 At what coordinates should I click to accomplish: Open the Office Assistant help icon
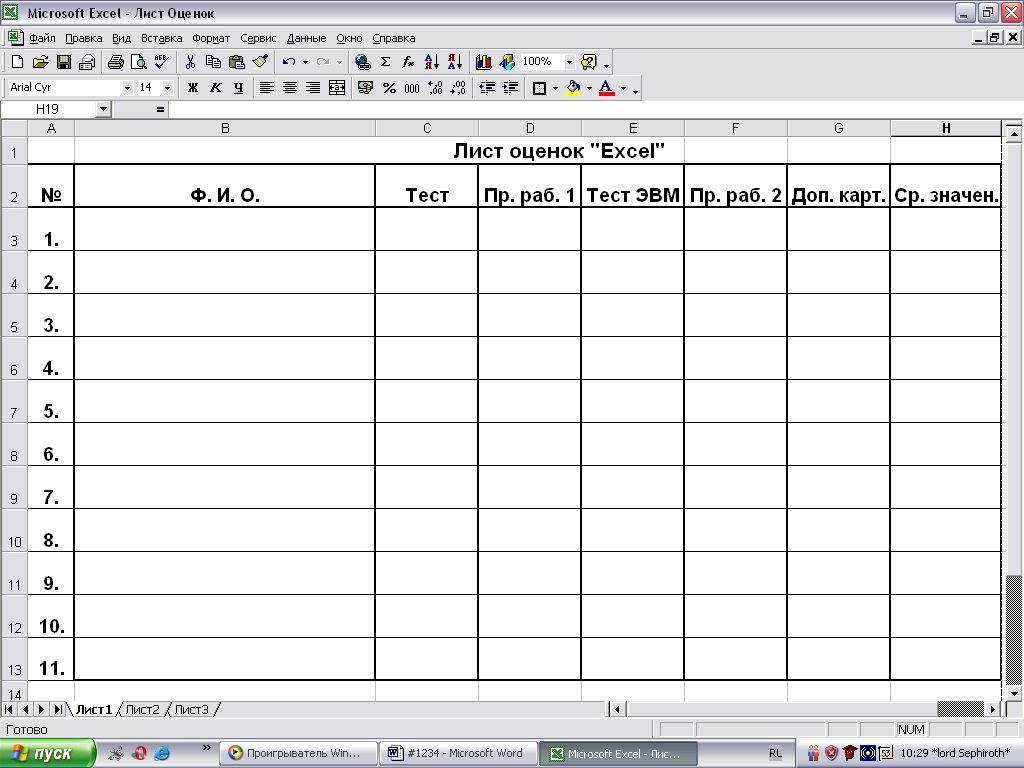pyautogui.click(x=588, y=62)
